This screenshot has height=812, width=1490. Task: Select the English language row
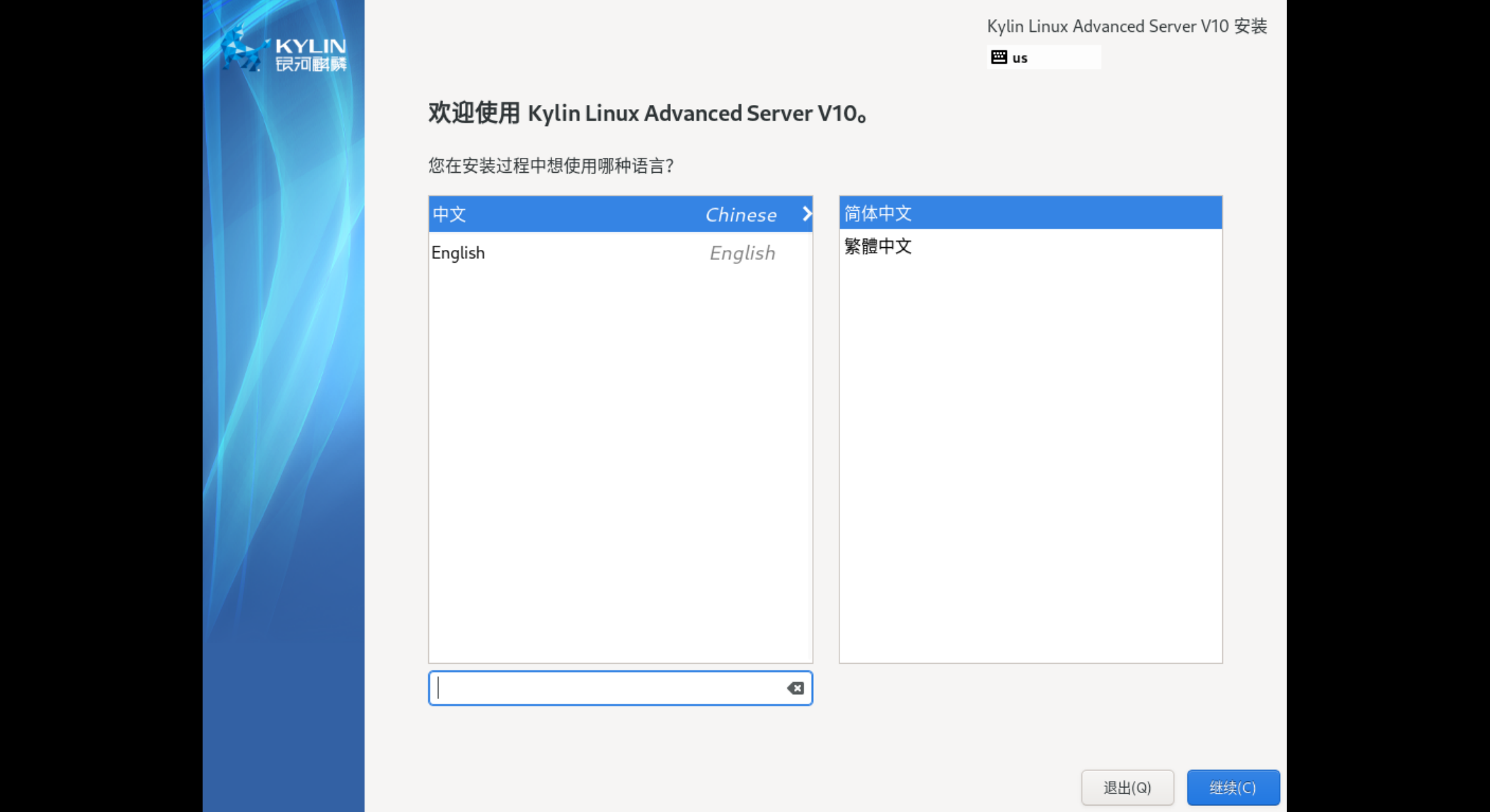coord(621,253)
